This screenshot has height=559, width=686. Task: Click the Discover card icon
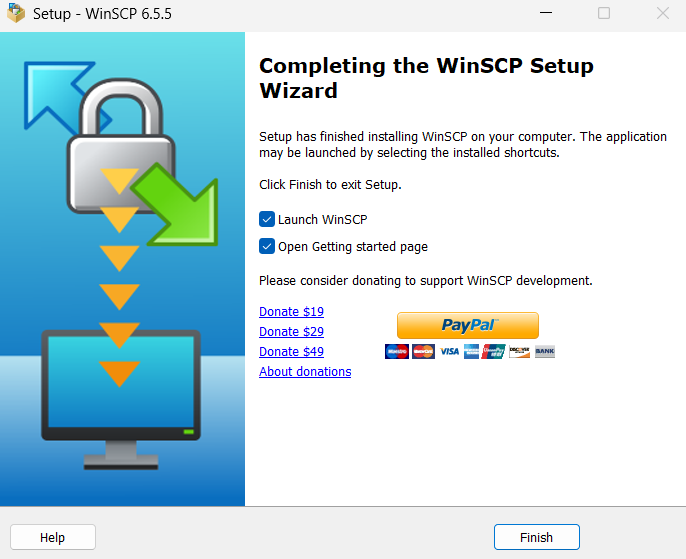click(x=519, y=351)
